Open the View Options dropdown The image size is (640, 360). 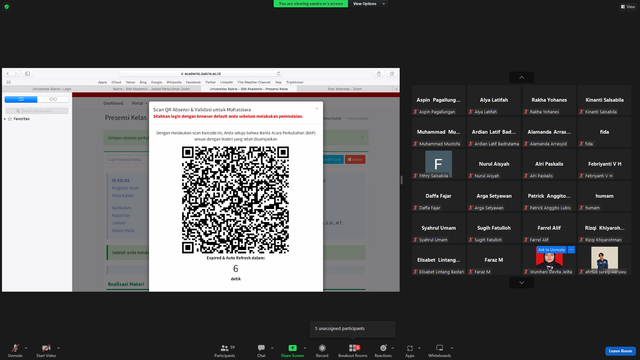369,4
